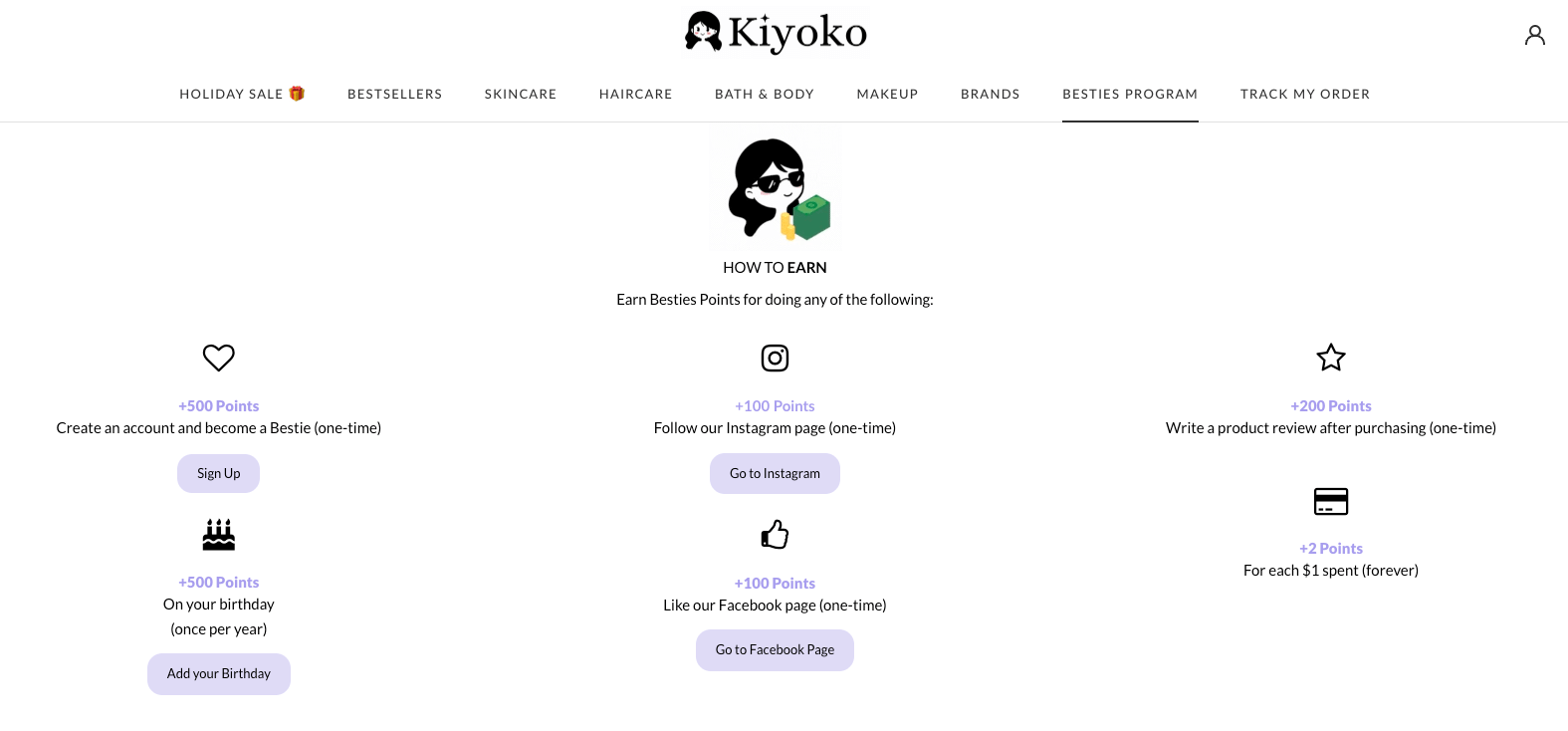Viewport: 1568px width, 731px height.
Task: Open Track My Order
Action: pos(1305,94)
